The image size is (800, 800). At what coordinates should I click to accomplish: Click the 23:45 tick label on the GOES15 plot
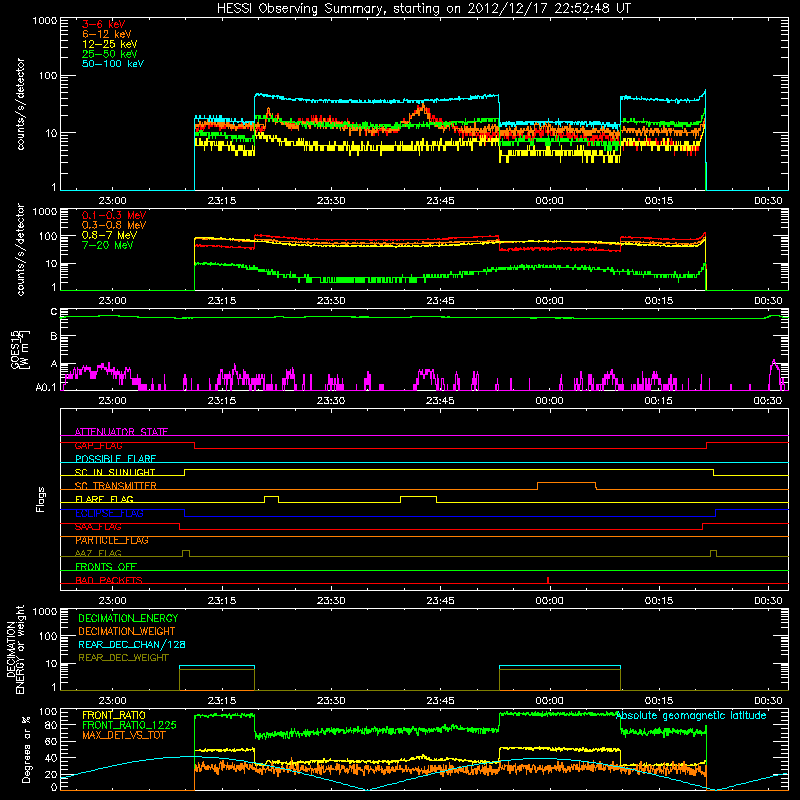point(440,401)
